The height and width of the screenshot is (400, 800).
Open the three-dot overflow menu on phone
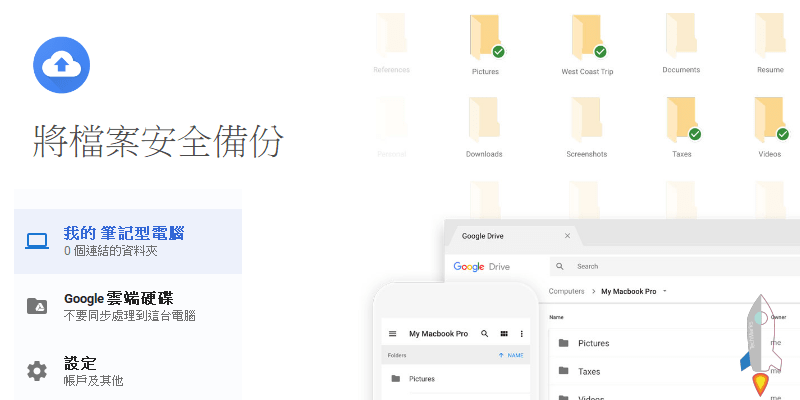coord(521,333)
